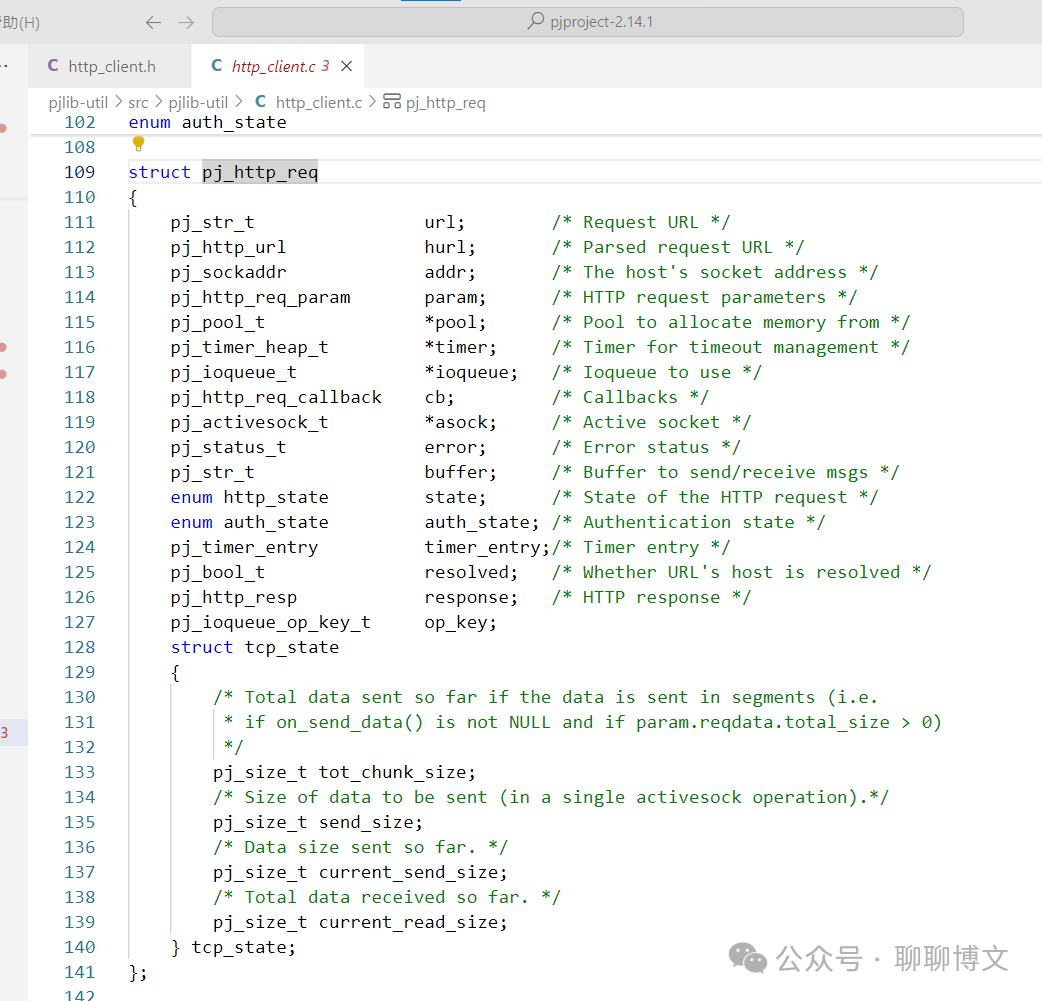Click the C icon in the breadcrumb
Viewport: 1042px width, 1001px height.
(x=260, y=102)
